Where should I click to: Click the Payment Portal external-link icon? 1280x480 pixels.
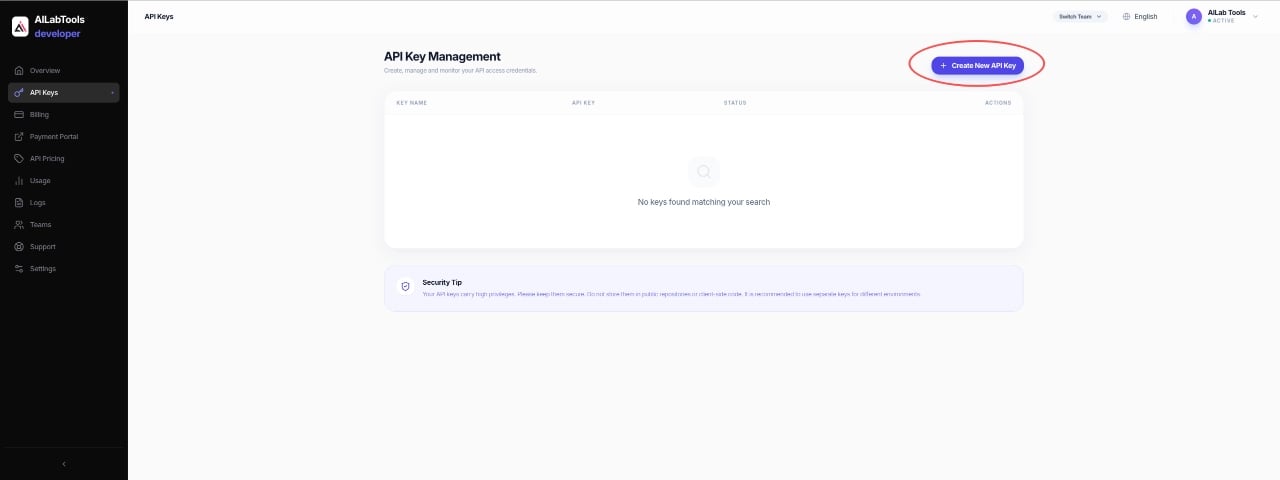point(19,137)
